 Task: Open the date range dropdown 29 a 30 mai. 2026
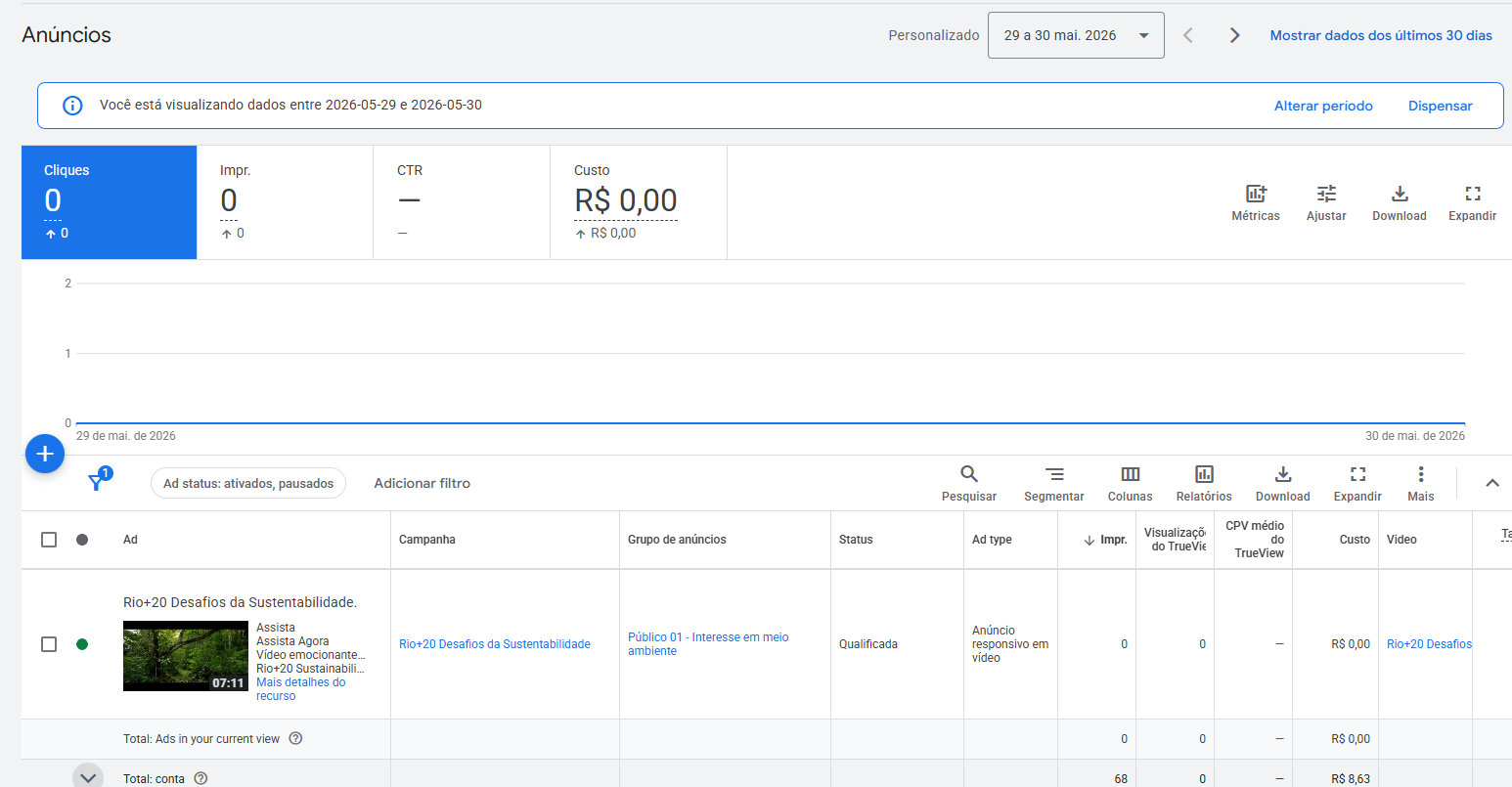[1076, 35]
